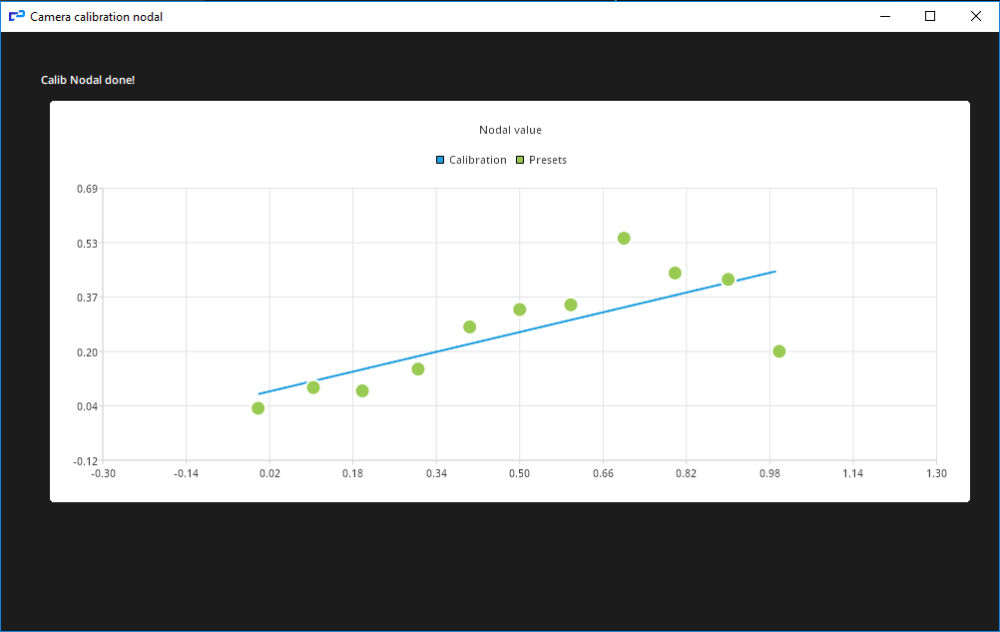This screenshot has height=632, width=1000.
Task: Toggle the Calibration legend entry
Action: (x=471, y=160)
